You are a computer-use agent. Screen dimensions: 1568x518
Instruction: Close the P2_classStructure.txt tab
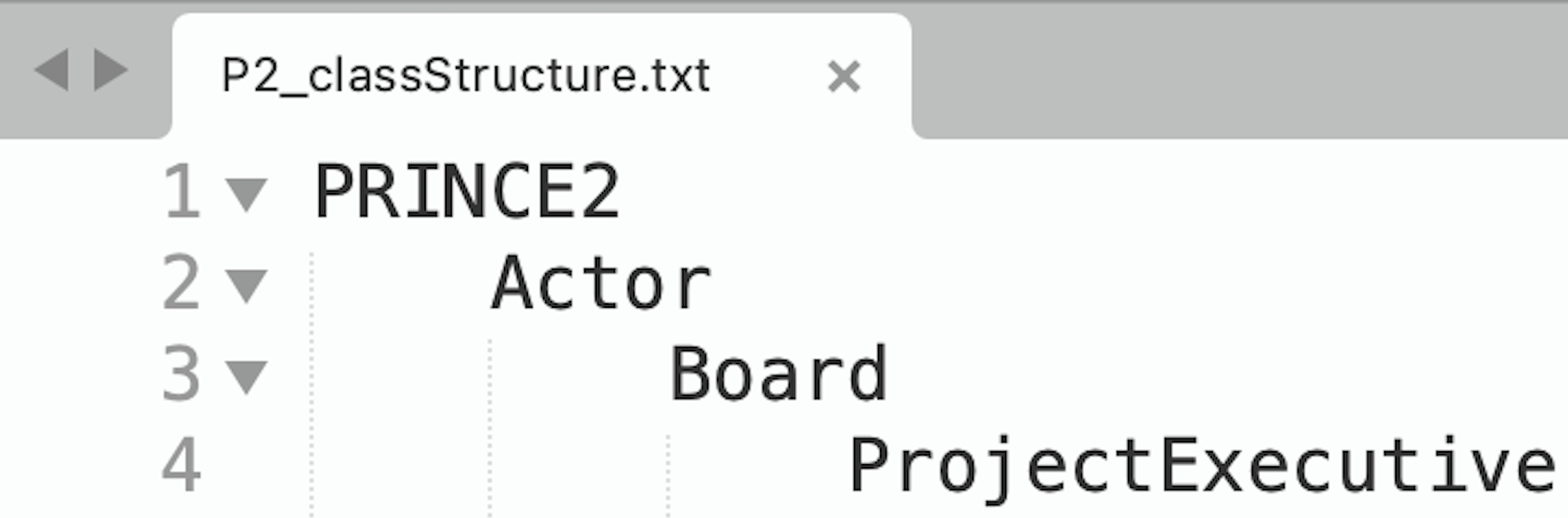(x=843, y=77)
